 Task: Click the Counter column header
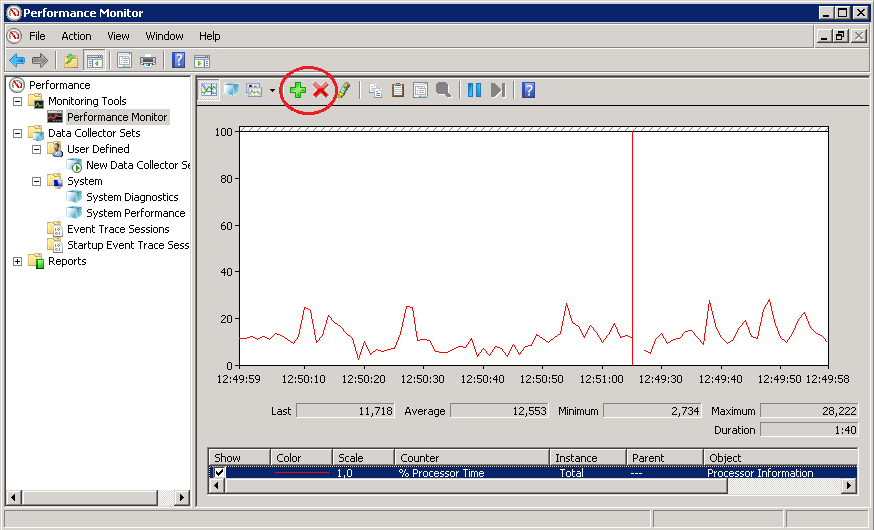(472, 458)
